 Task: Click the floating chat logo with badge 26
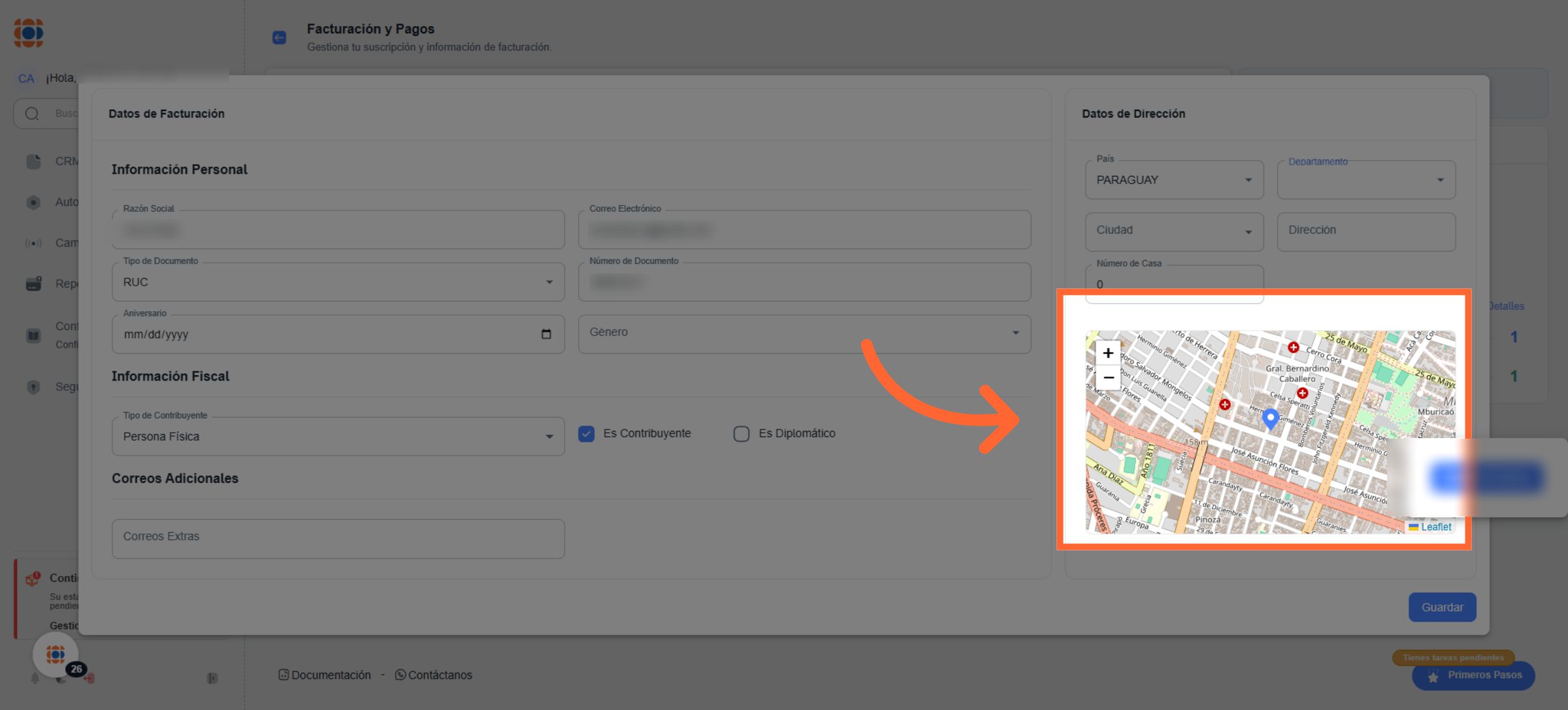click(x=56, y=654)
